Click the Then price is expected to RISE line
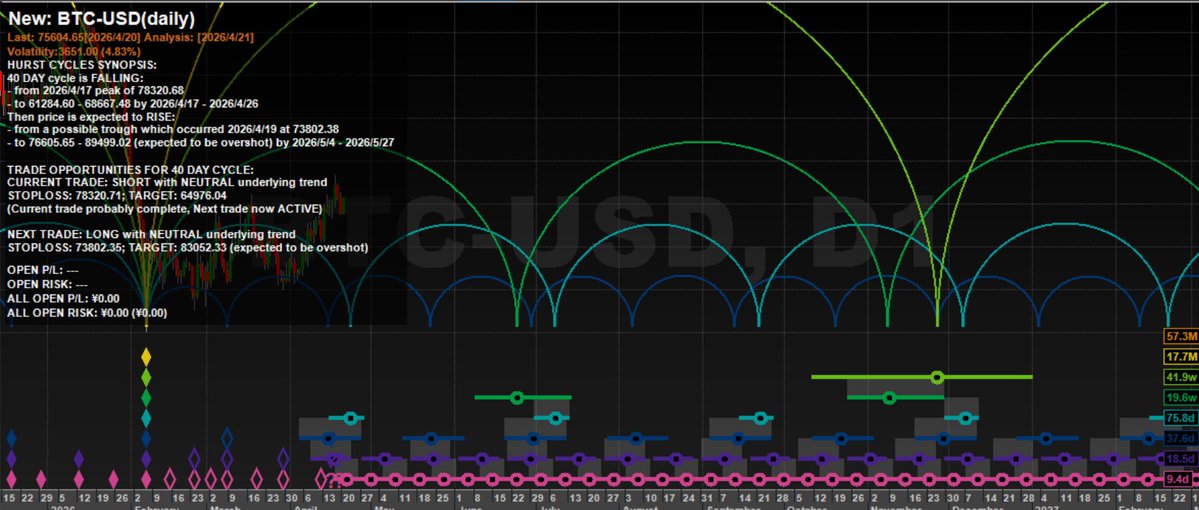1199x510 pixels. click(x=91, y=117)
